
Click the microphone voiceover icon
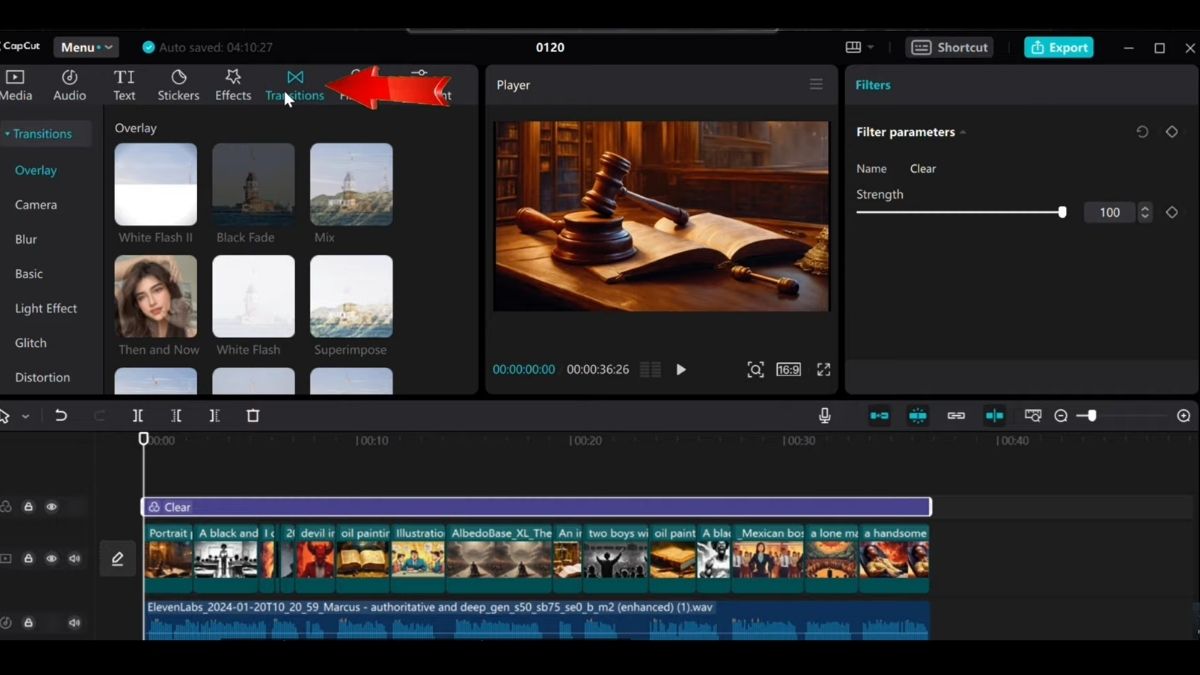click(x=824, y=415)
